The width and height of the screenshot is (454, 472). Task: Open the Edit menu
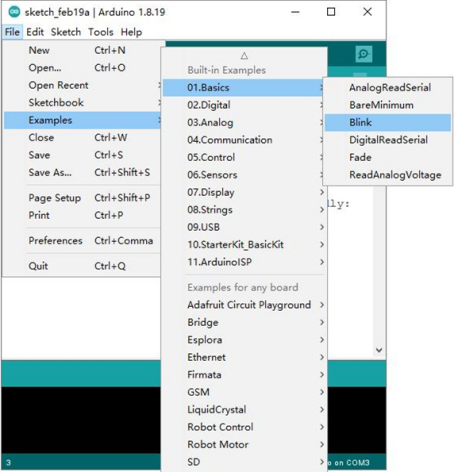(35, 32)
